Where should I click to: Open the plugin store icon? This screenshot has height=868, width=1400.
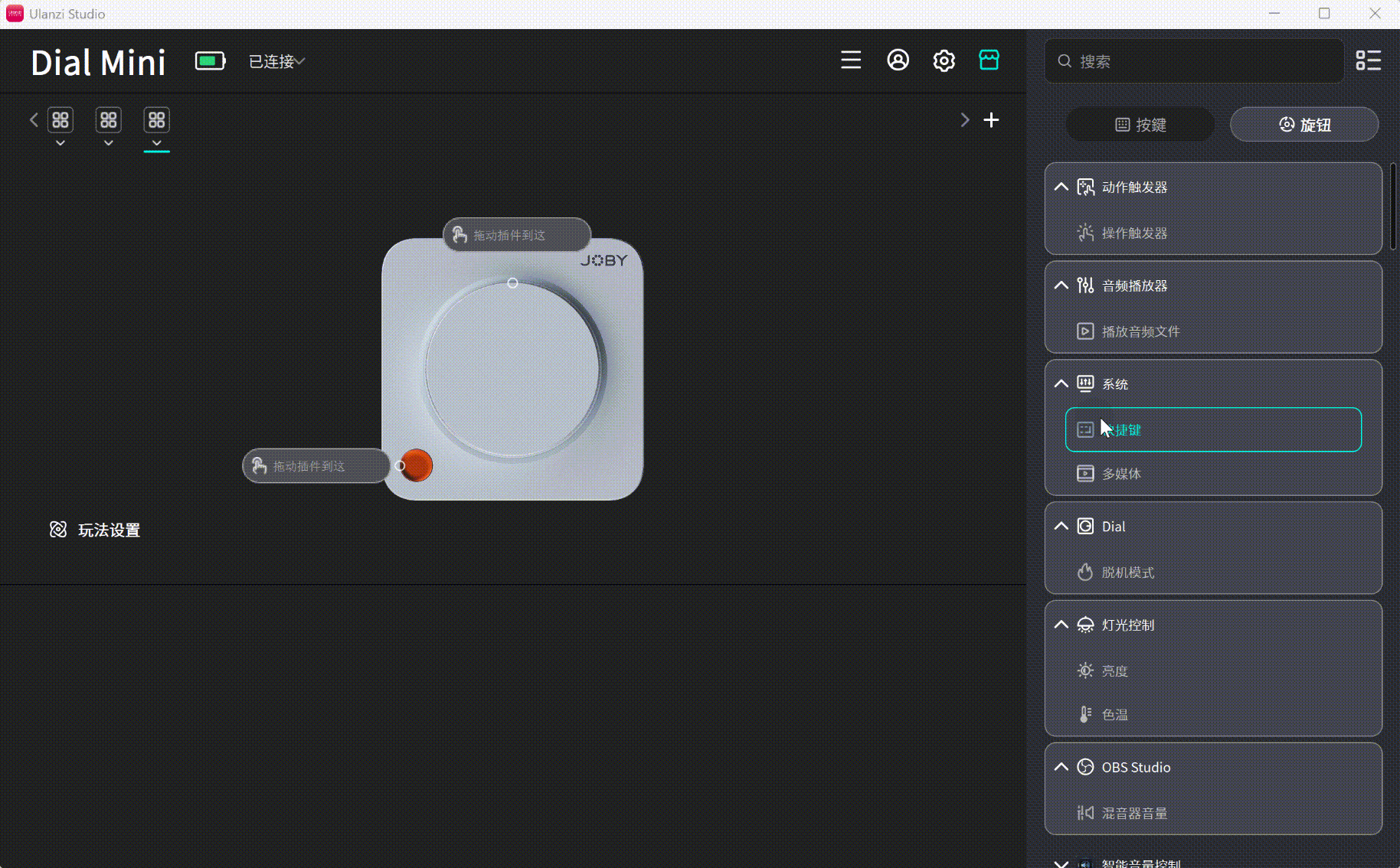[989, 60]
